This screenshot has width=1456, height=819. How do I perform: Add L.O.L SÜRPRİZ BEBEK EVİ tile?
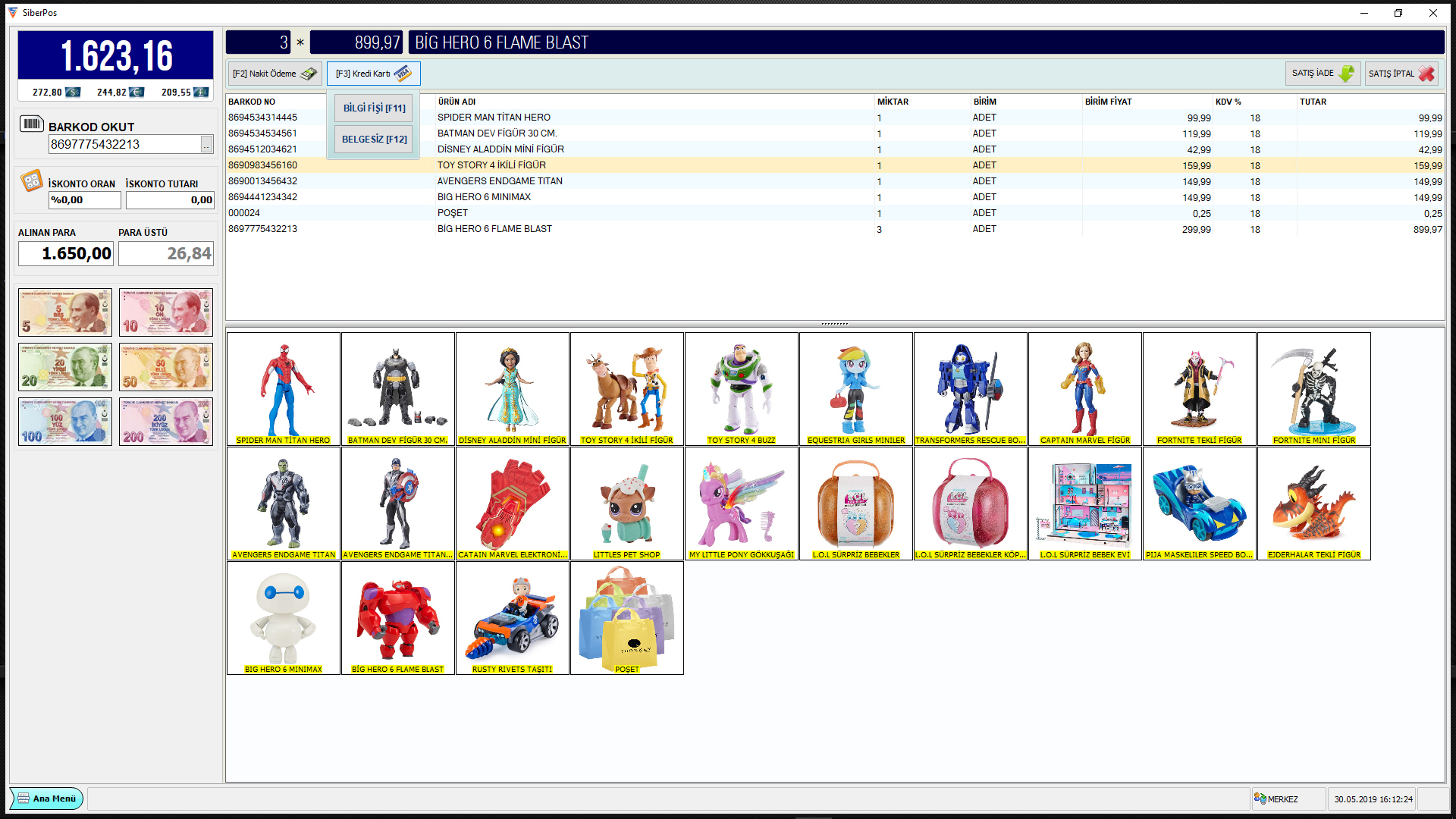[1085, 504]
